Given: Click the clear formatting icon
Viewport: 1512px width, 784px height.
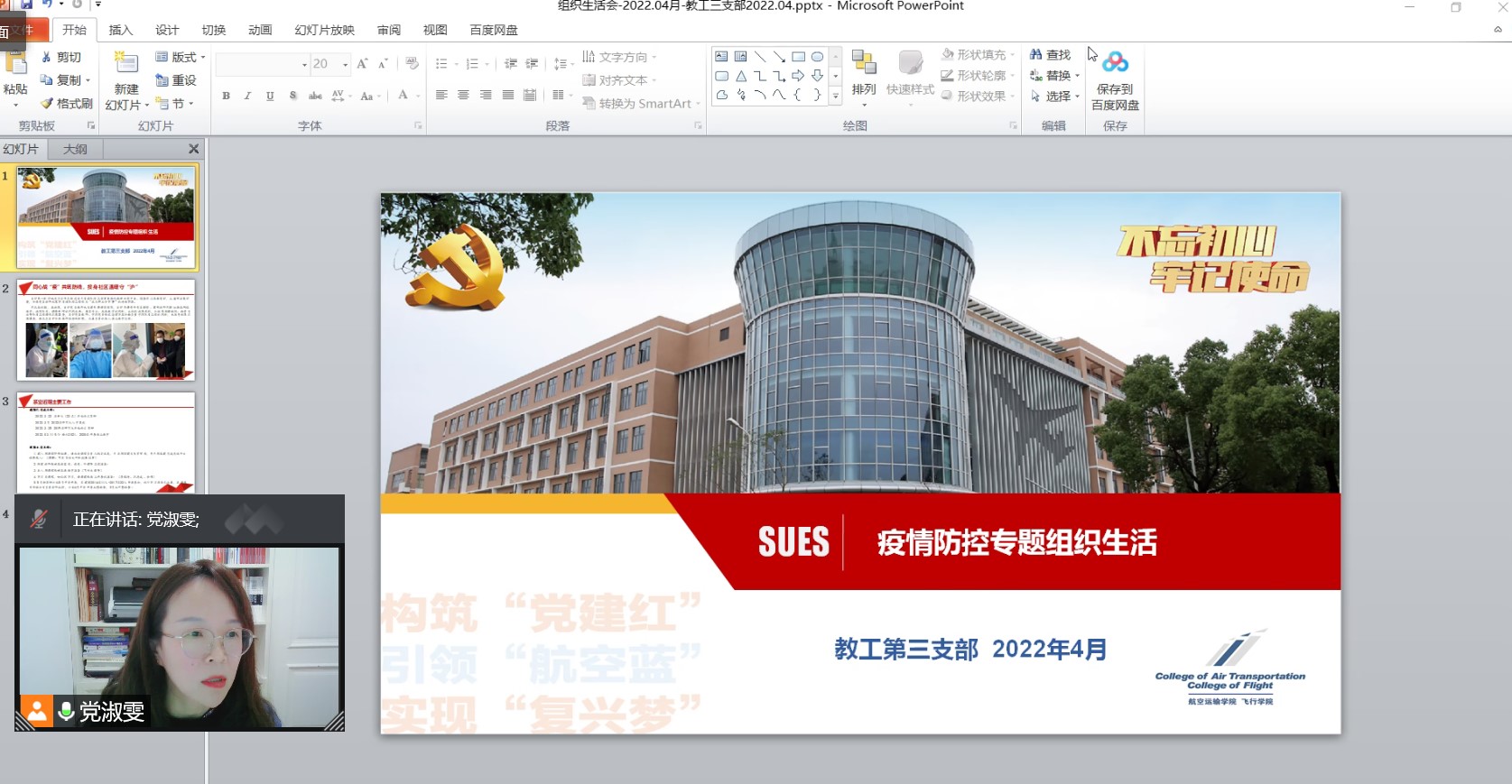Looking at the screenshot, I should [x=412, y=64].
